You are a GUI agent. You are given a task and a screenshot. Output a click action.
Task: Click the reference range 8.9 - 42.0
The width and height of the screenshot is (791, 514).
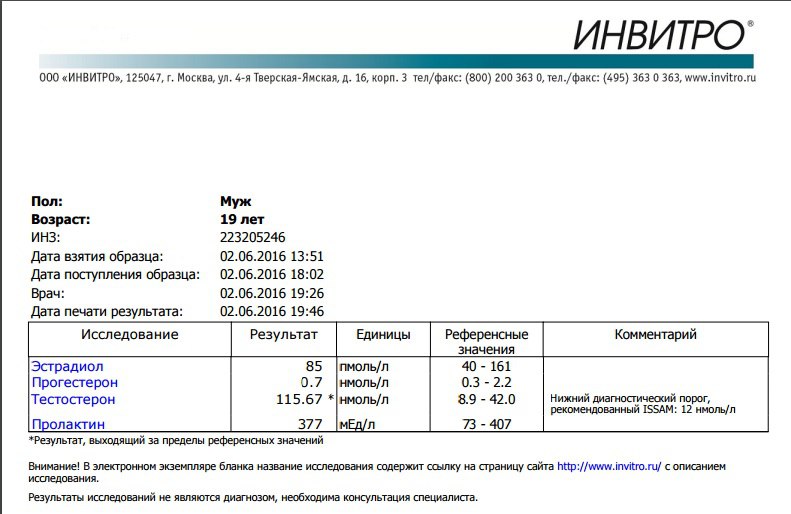tap(486, 399)
